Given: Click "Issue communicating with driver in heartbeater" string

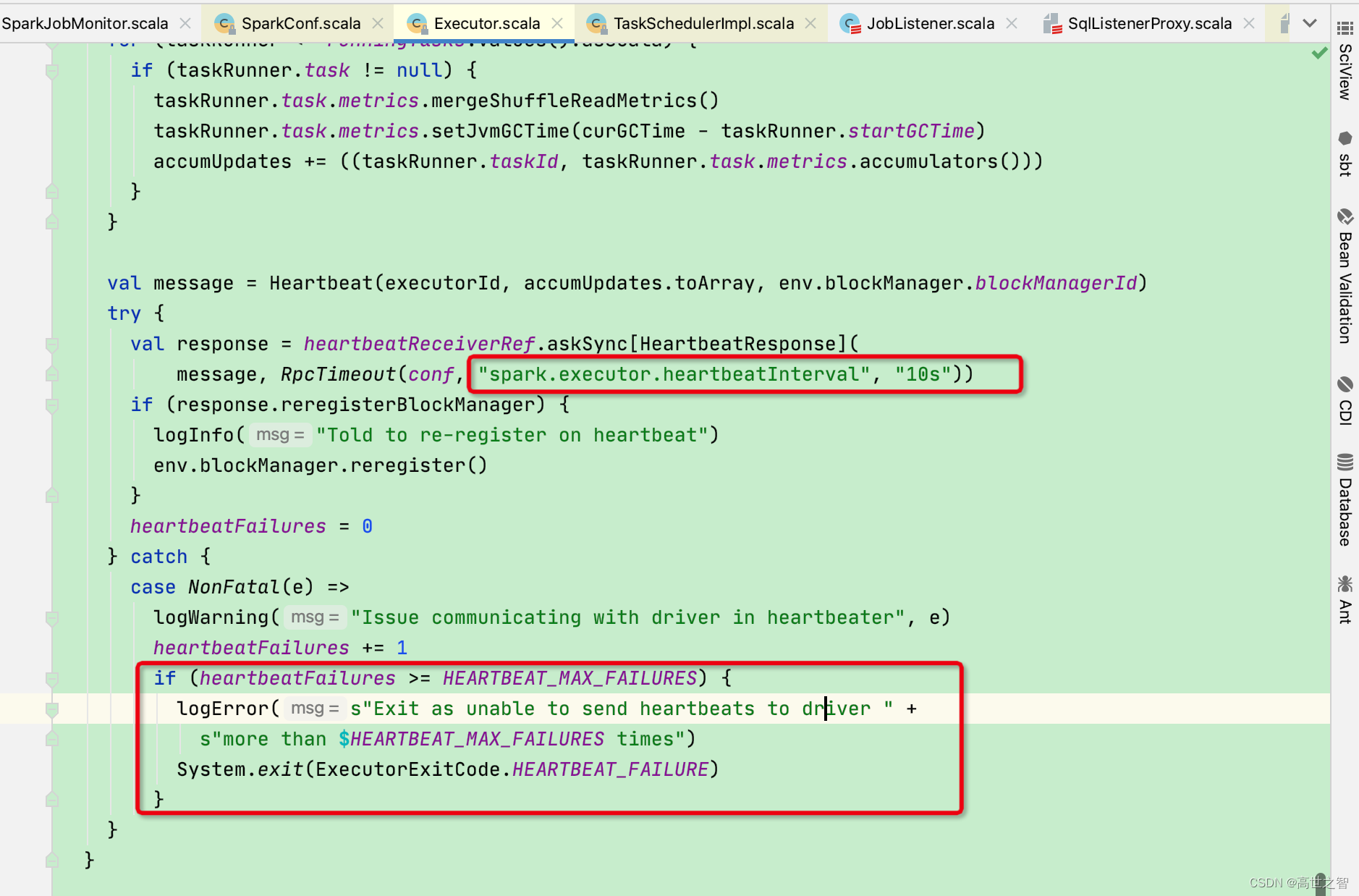Looking at the screenshot, I should pyautogui.click(x=627, y=617).
